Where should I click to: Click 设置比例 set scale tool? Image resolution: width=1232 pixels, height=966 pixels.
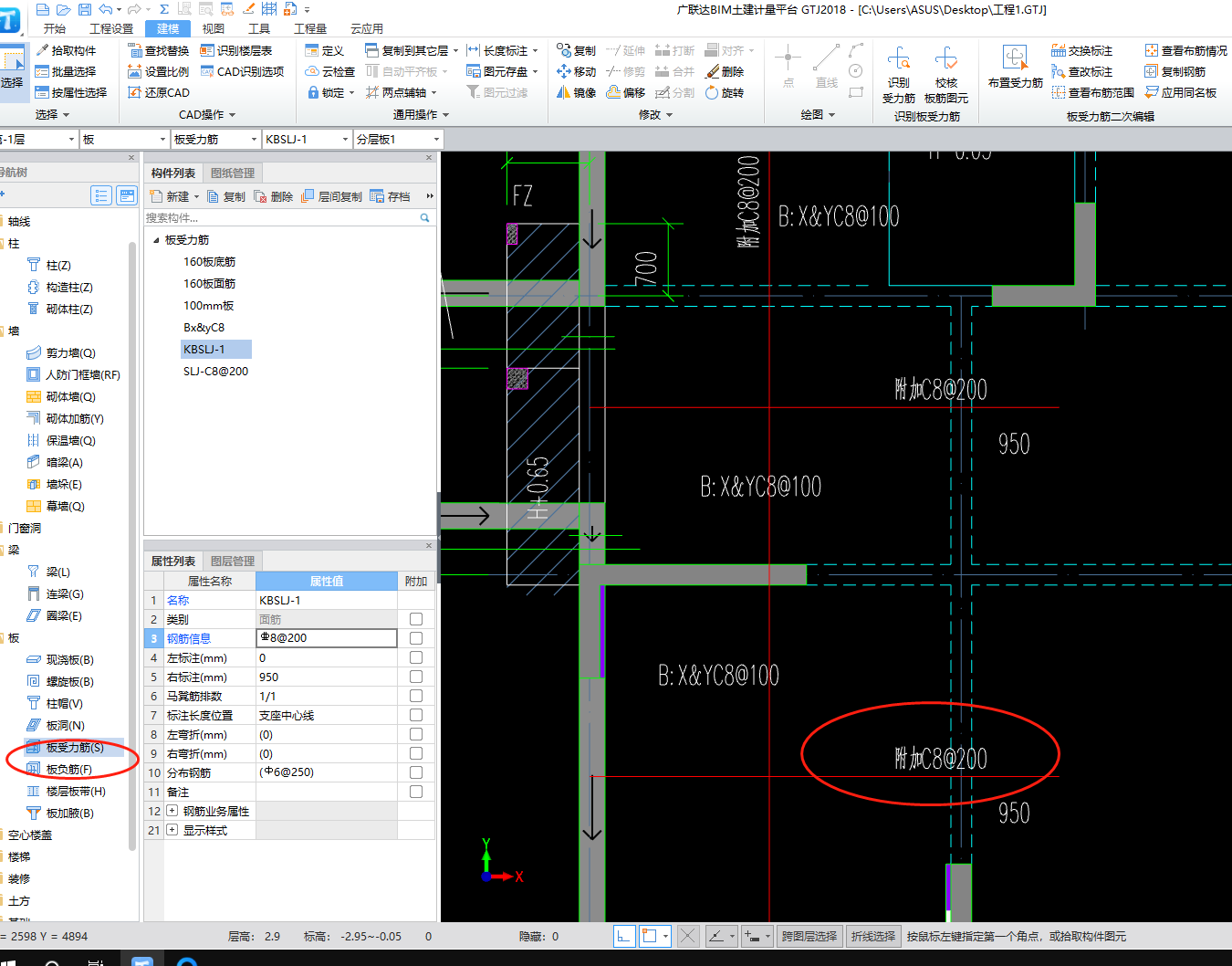(159, 71)
